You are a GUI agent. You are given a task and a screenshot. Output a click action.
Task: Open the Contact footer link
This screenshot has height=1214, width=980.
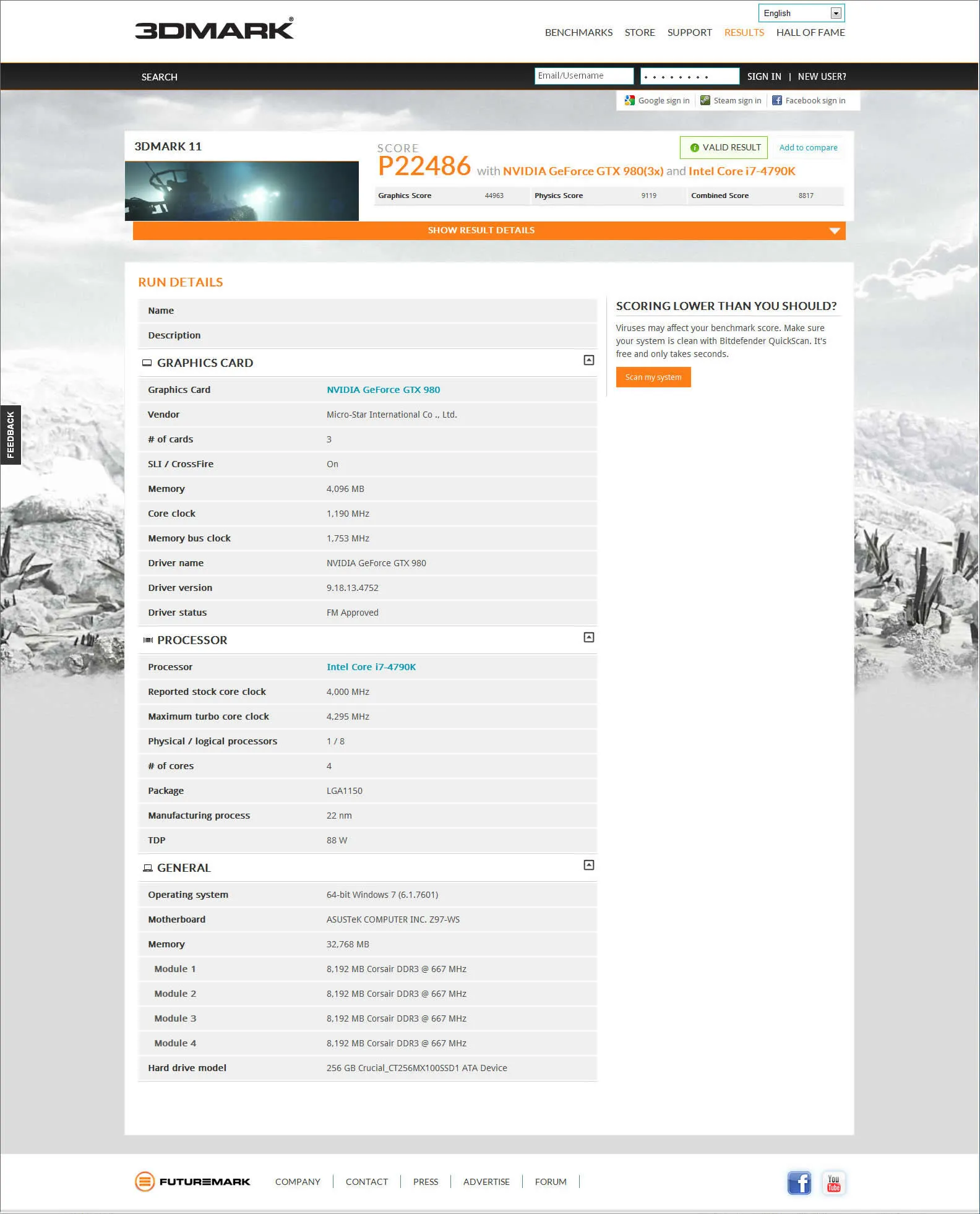pyautogui.click(x=367, y=1182)
